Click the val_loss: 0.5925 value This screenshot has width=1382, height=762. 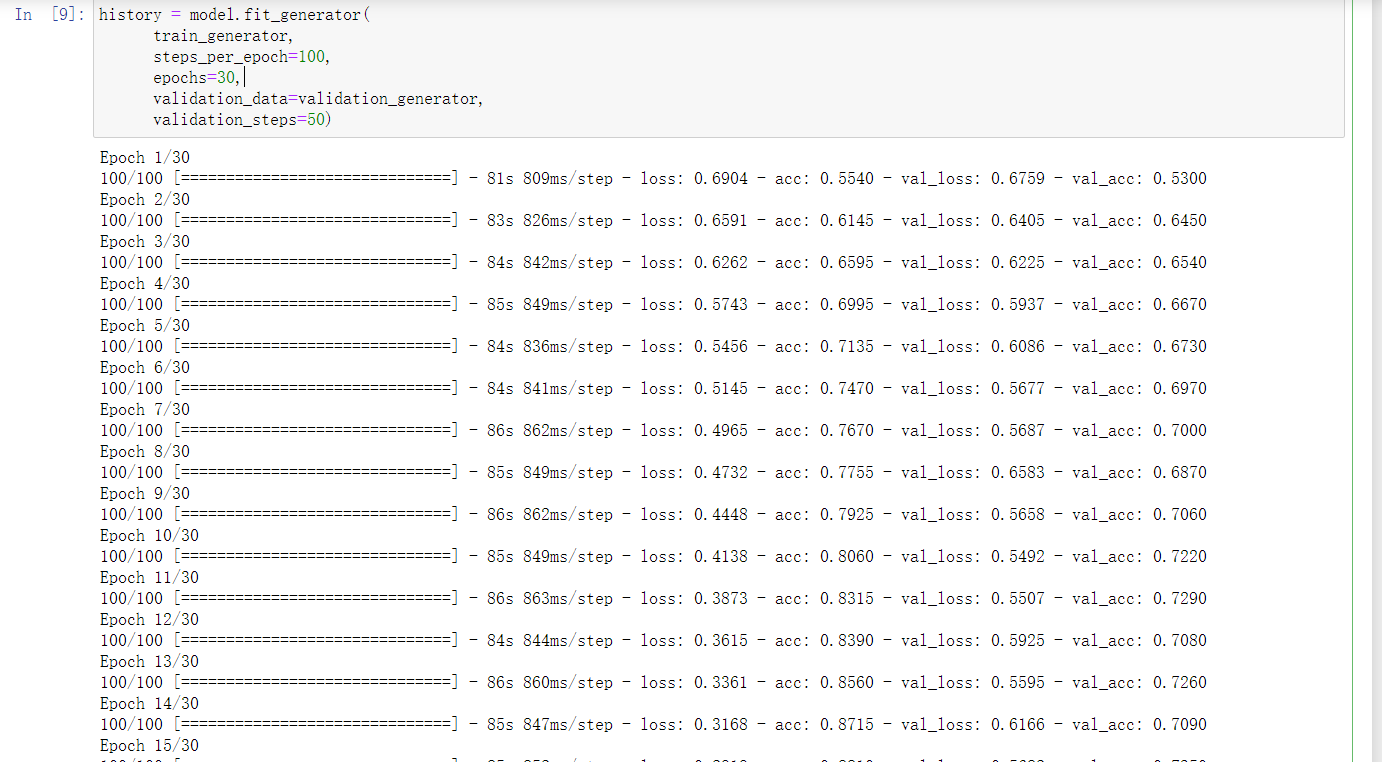click(x=973, y=641)
